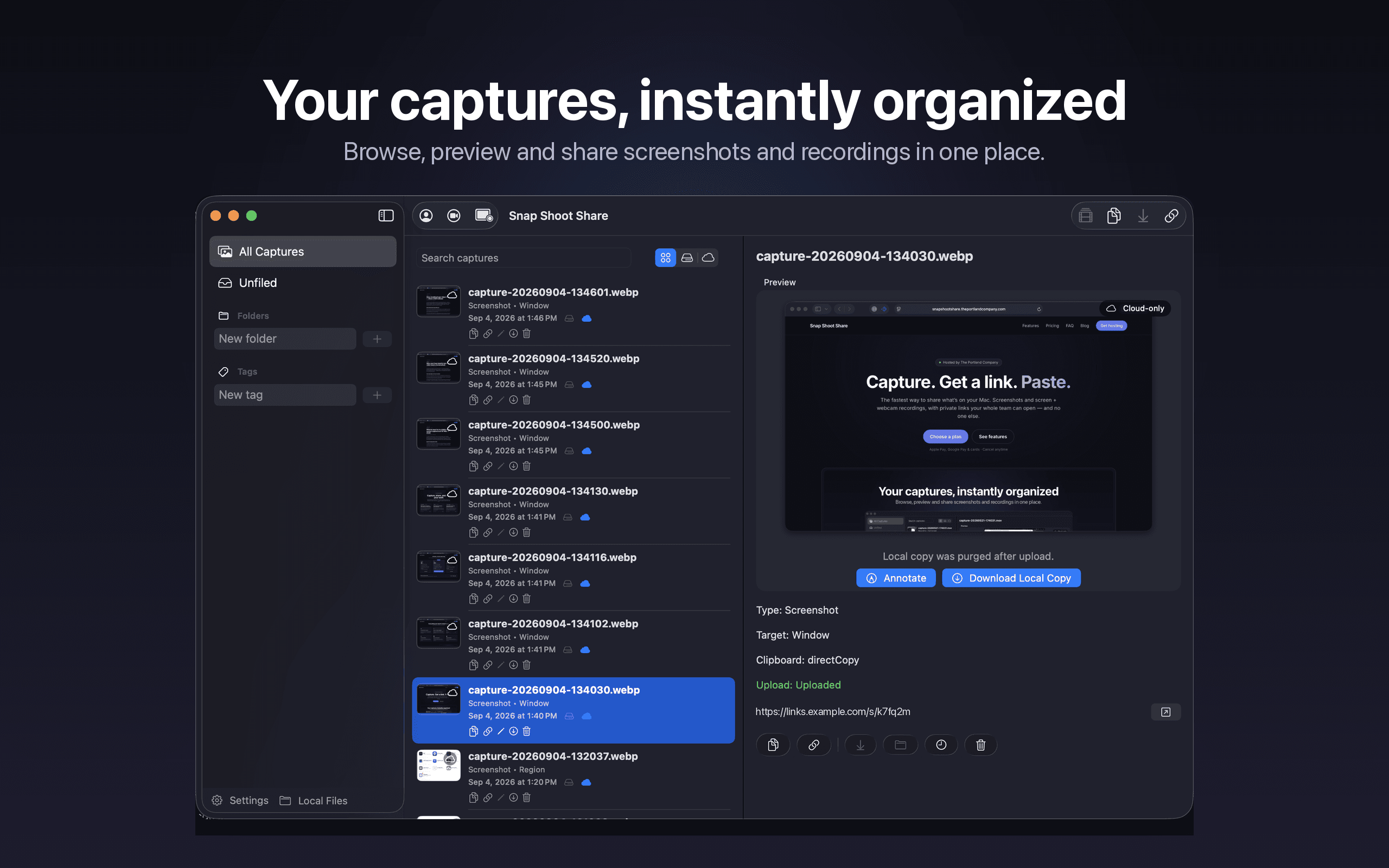Toggle the sidebar panel icon

pos(386,215)
